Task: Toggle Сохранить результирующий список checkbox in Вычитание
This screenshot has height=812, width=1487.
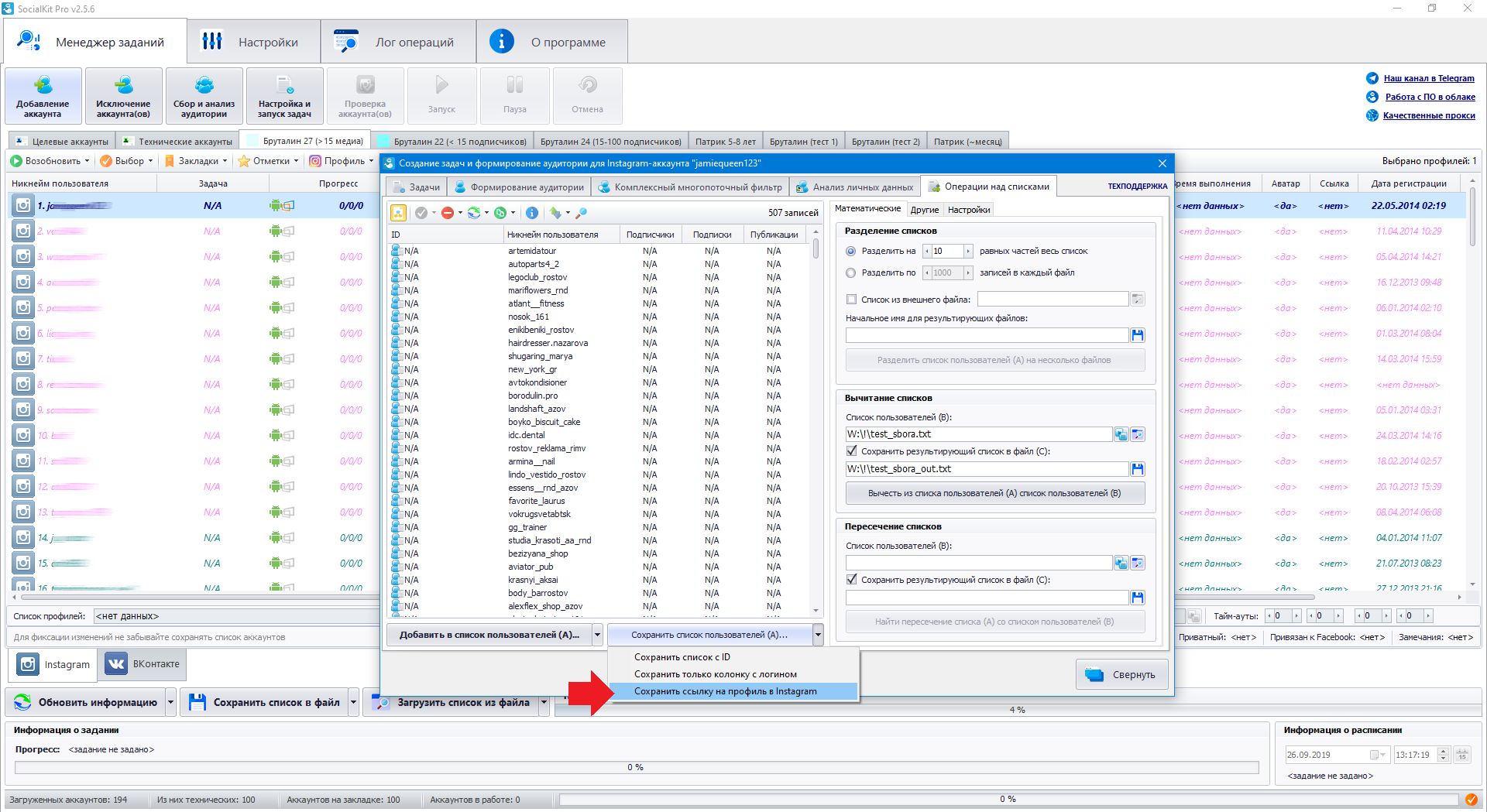Action: (x=851, y=451)
